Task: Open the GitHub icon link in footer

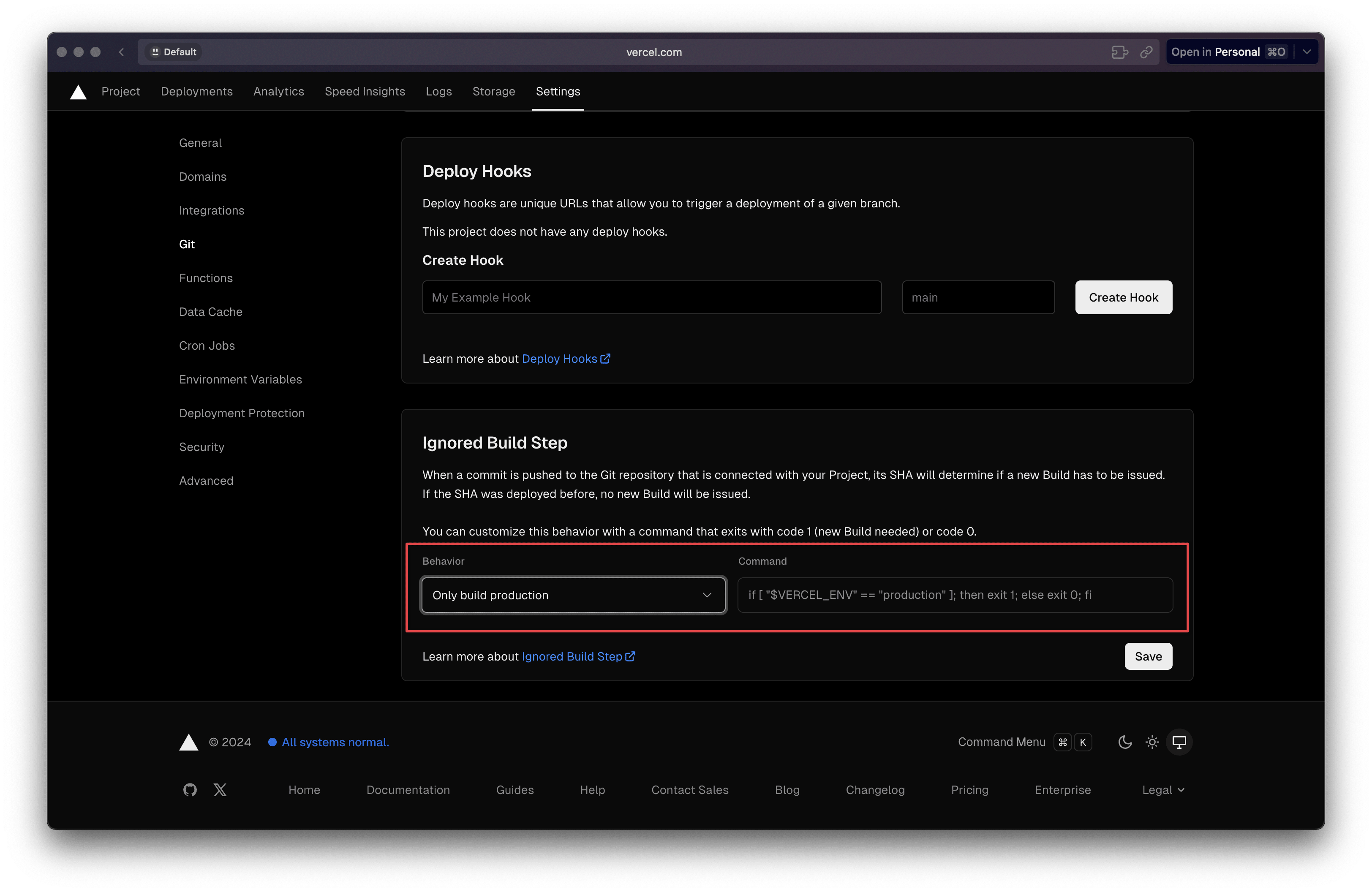Action: 190,789
